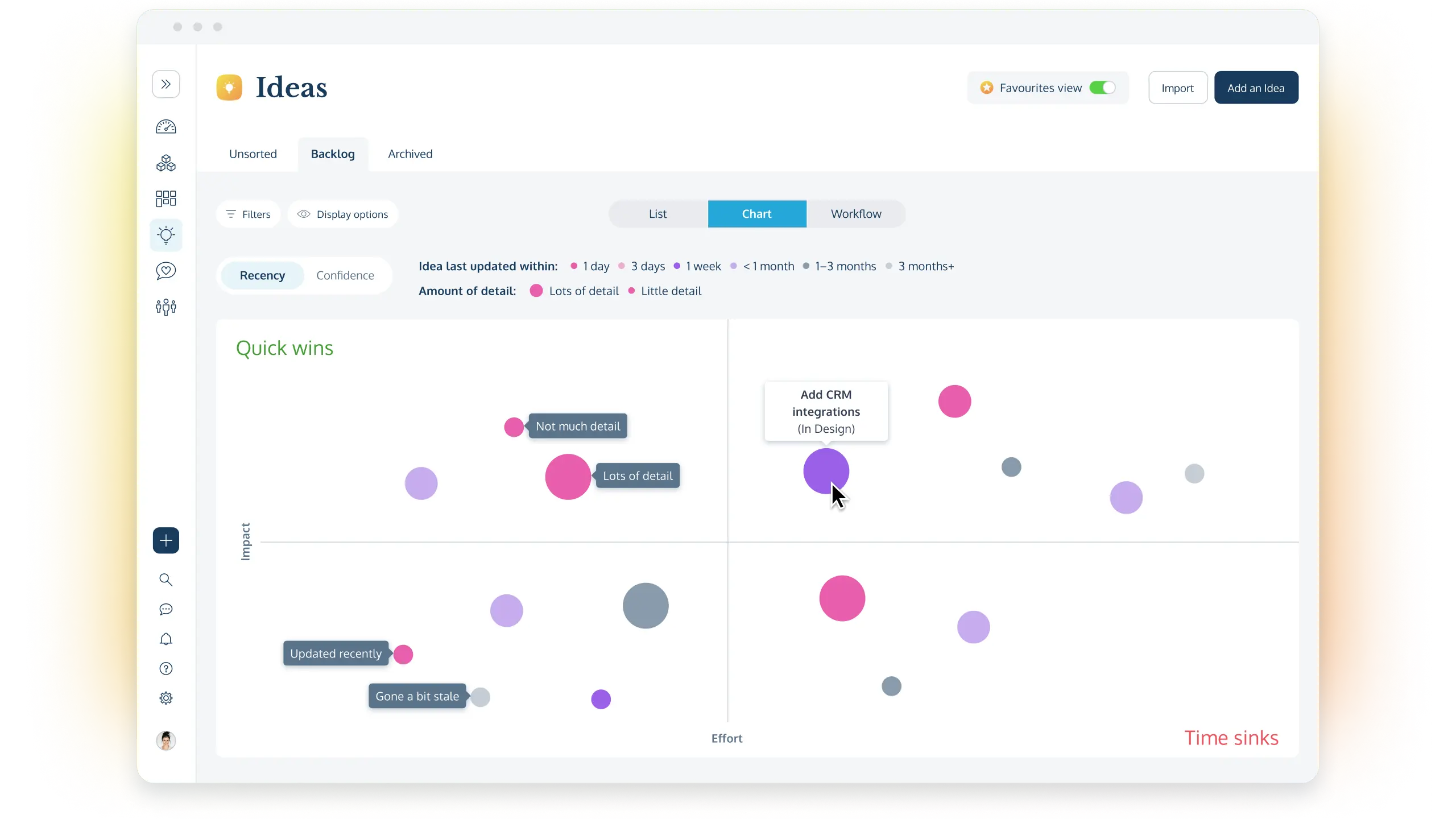This screenshot has width=1456, height=819.
Task: Select the Recency coloring option
Action: coord(262,275)
